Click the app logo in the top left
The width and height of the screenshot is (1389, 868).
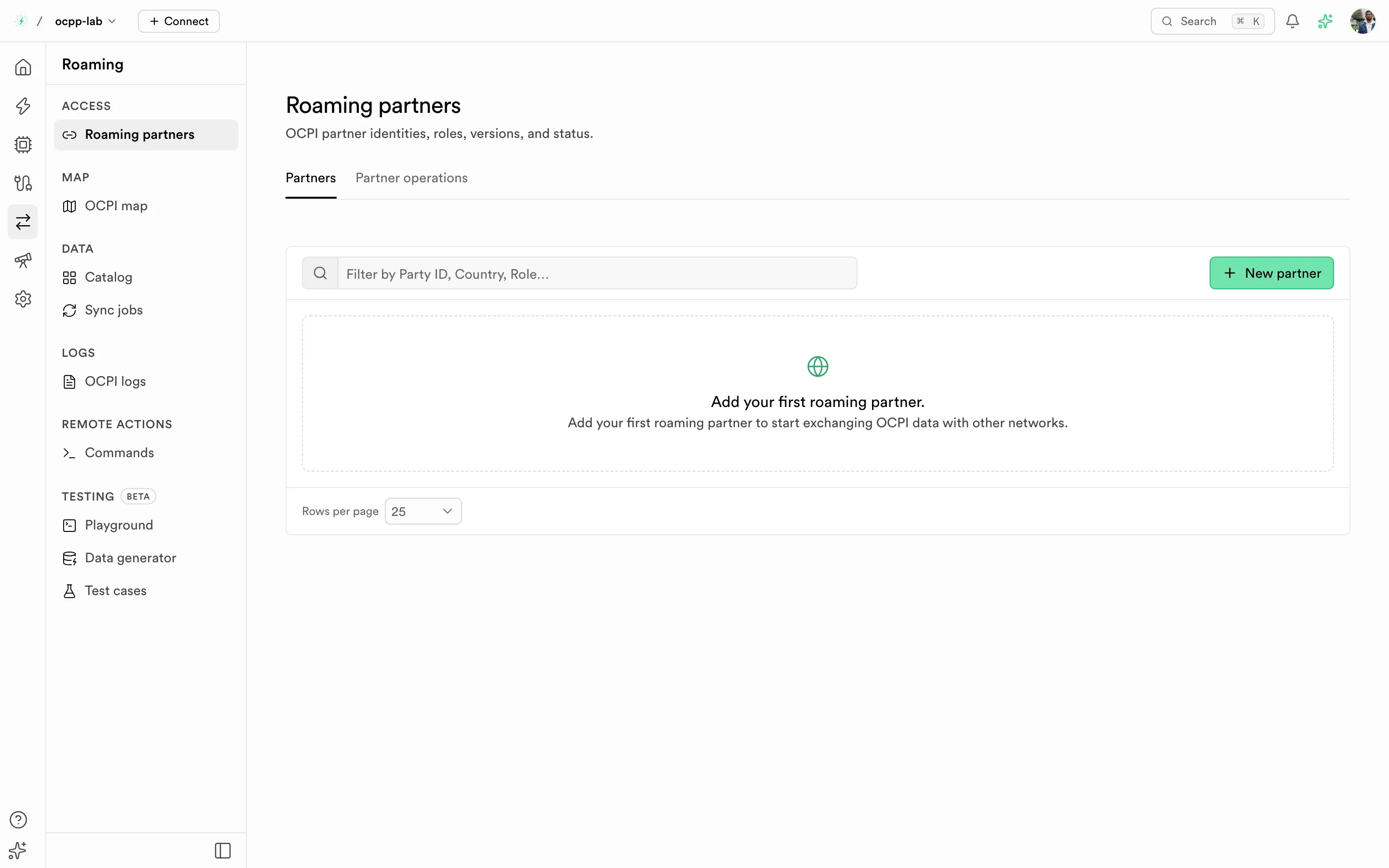pyautogui.click(x=21, y=21)
